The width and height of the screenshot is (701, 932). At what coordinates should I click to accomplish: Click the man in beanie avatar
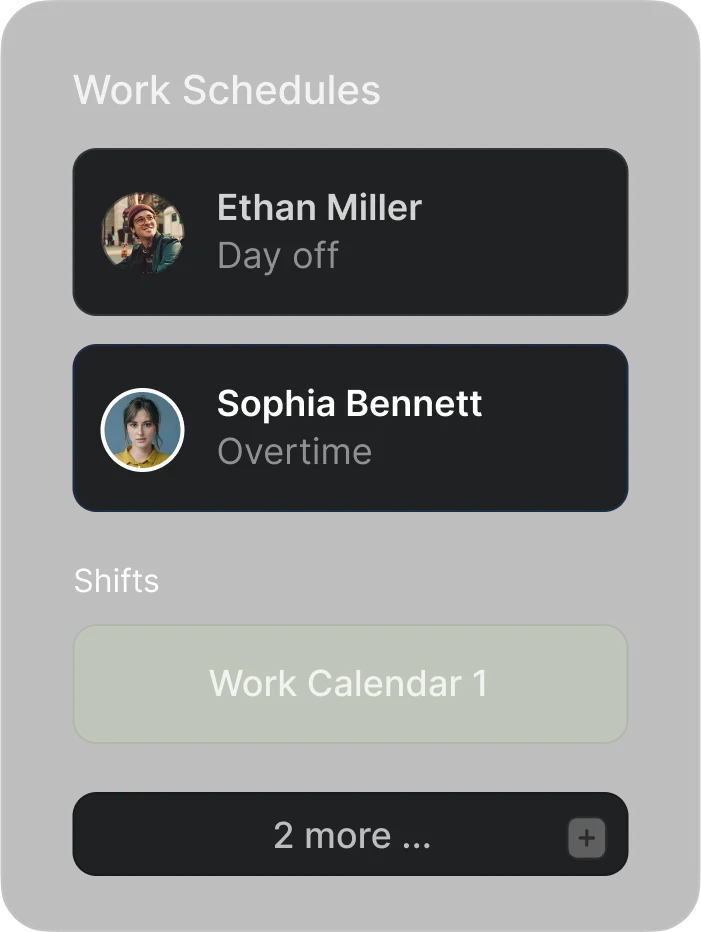[143, 233]
